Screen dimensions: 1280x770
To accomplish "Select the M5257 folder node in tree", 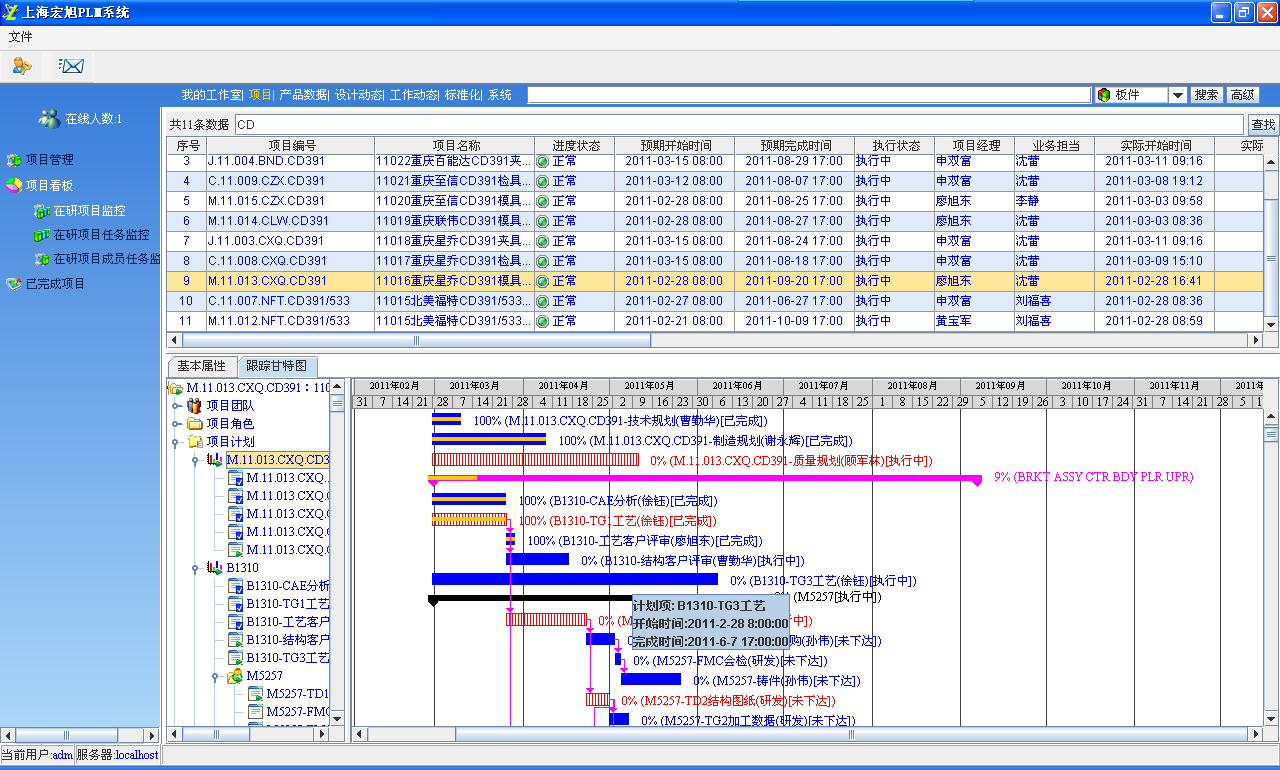I will click(264, 676).
